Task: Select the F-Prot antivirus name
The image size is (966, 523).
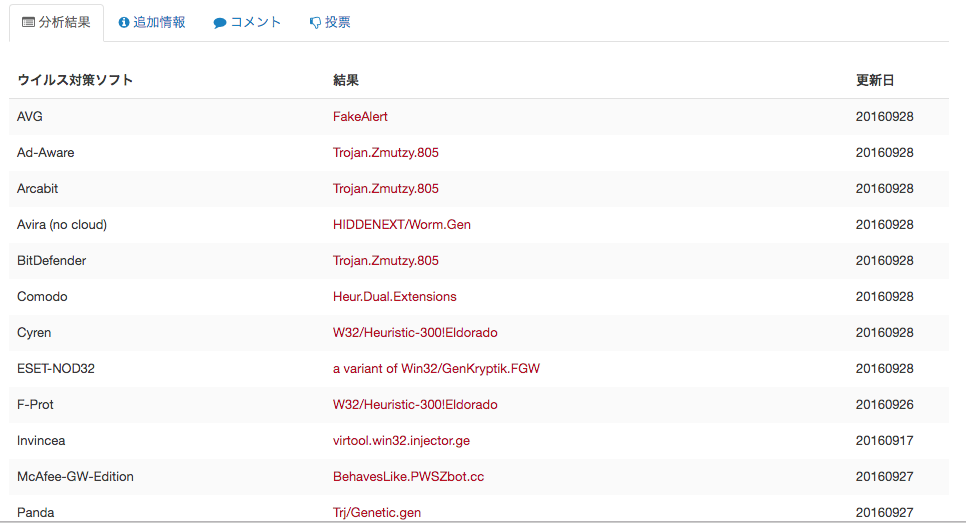Action: [35, 404]
